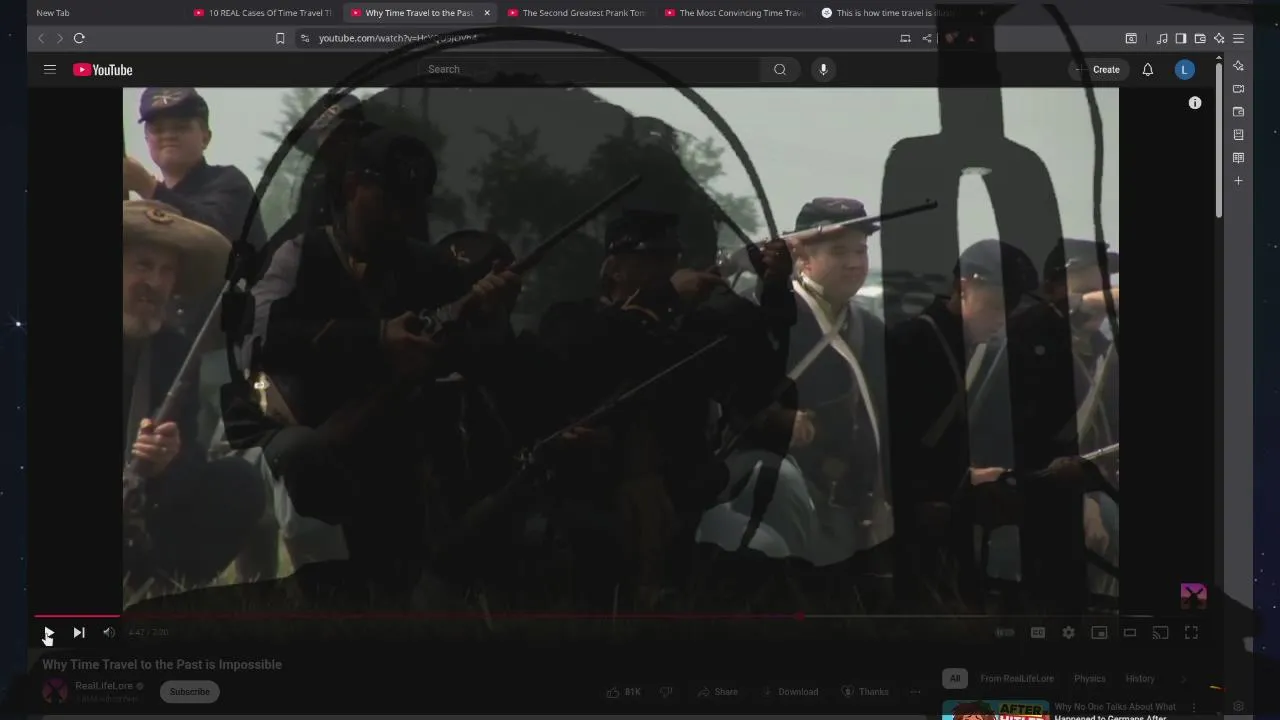Reload the page
The image size is (1280, 720).
click(x=79, y=38)
